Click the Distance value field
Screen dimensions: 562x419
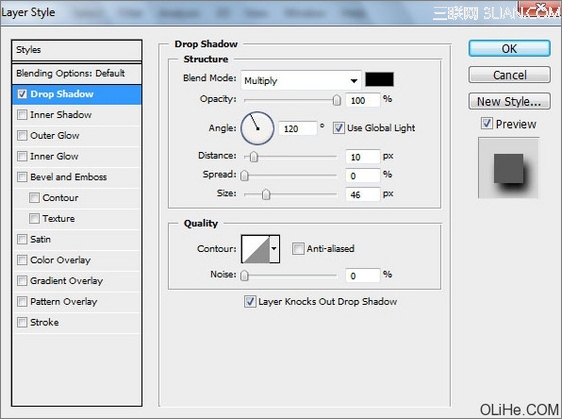(363, 157)
